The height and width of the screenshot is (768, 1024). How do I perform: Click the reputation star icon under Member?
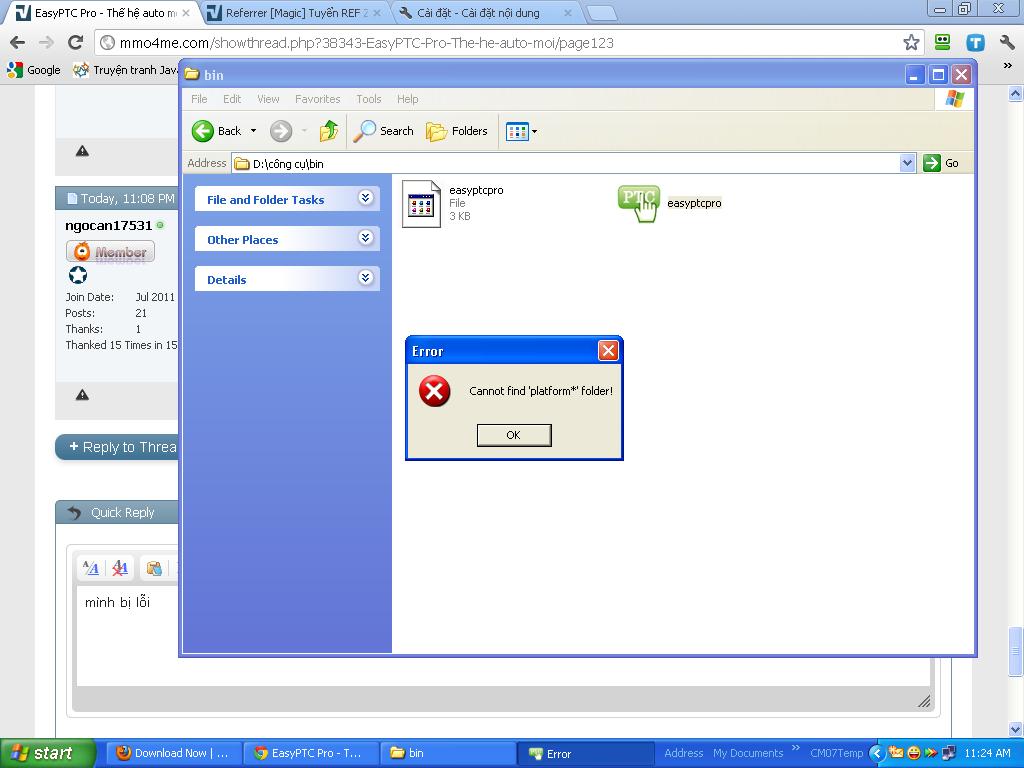point(78,275)
